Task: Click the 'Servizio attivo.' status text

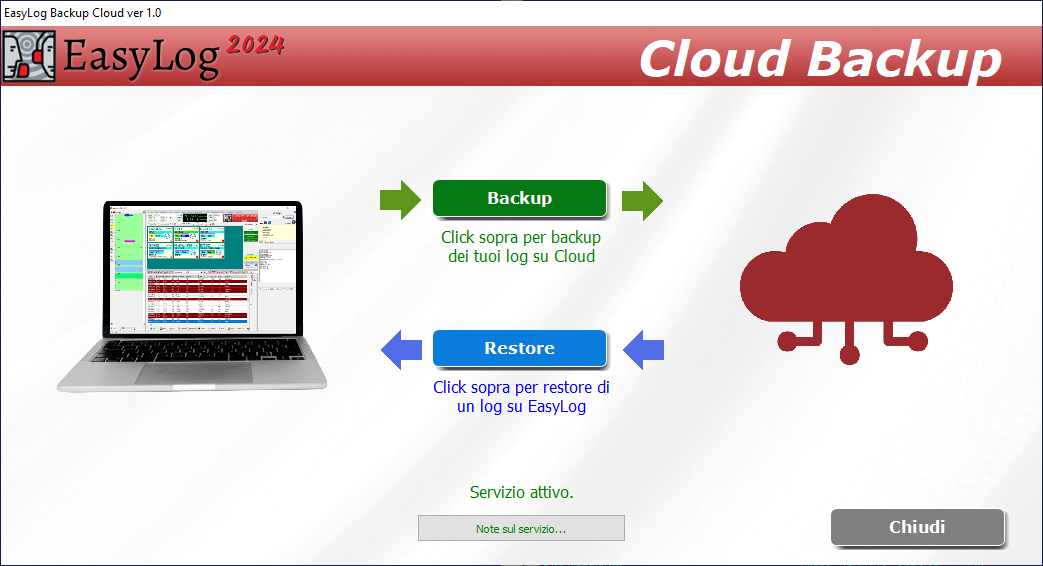Action: (522, 492)
